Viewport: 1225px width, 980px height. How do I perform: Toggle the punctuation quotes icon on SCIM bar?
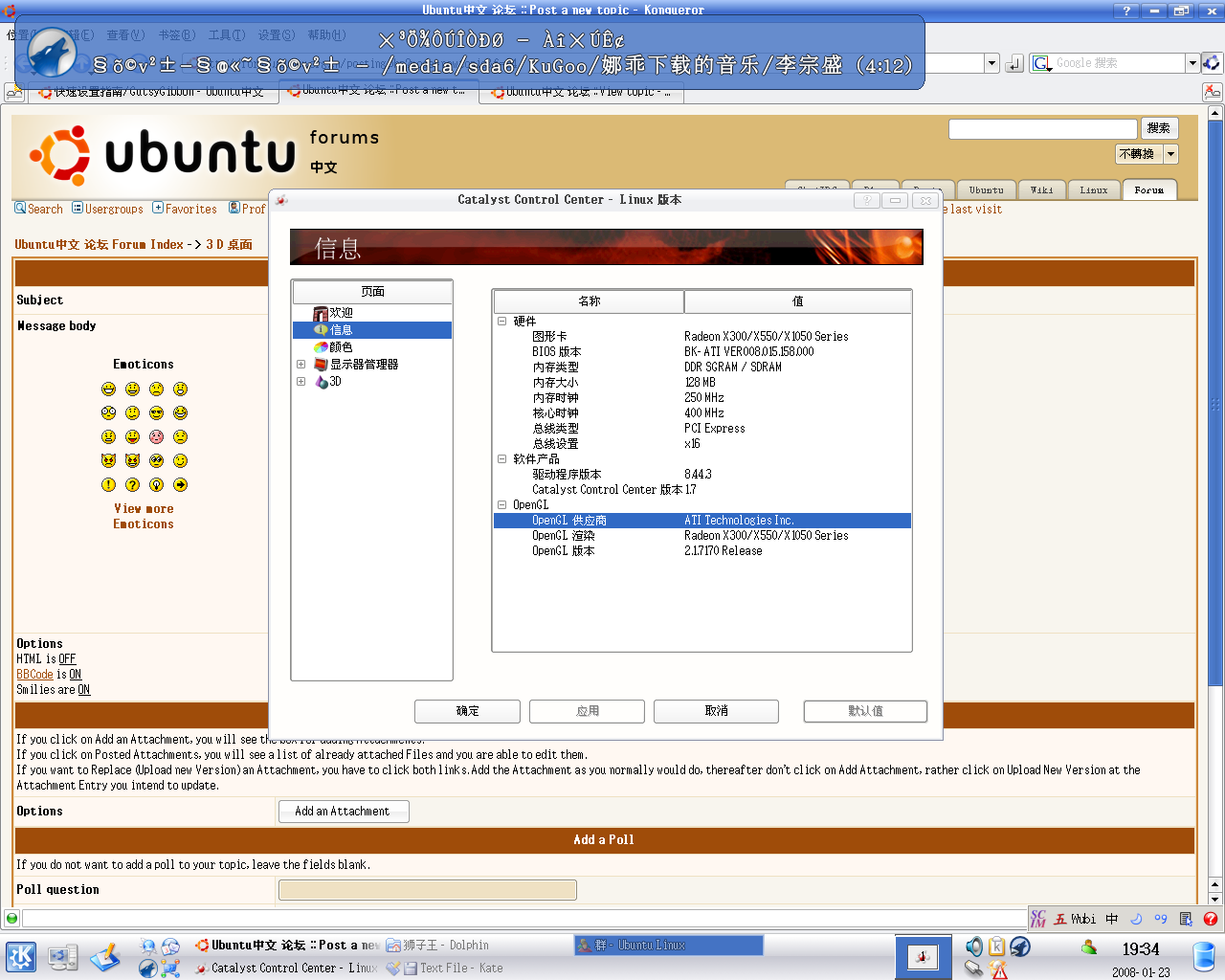1161,919
